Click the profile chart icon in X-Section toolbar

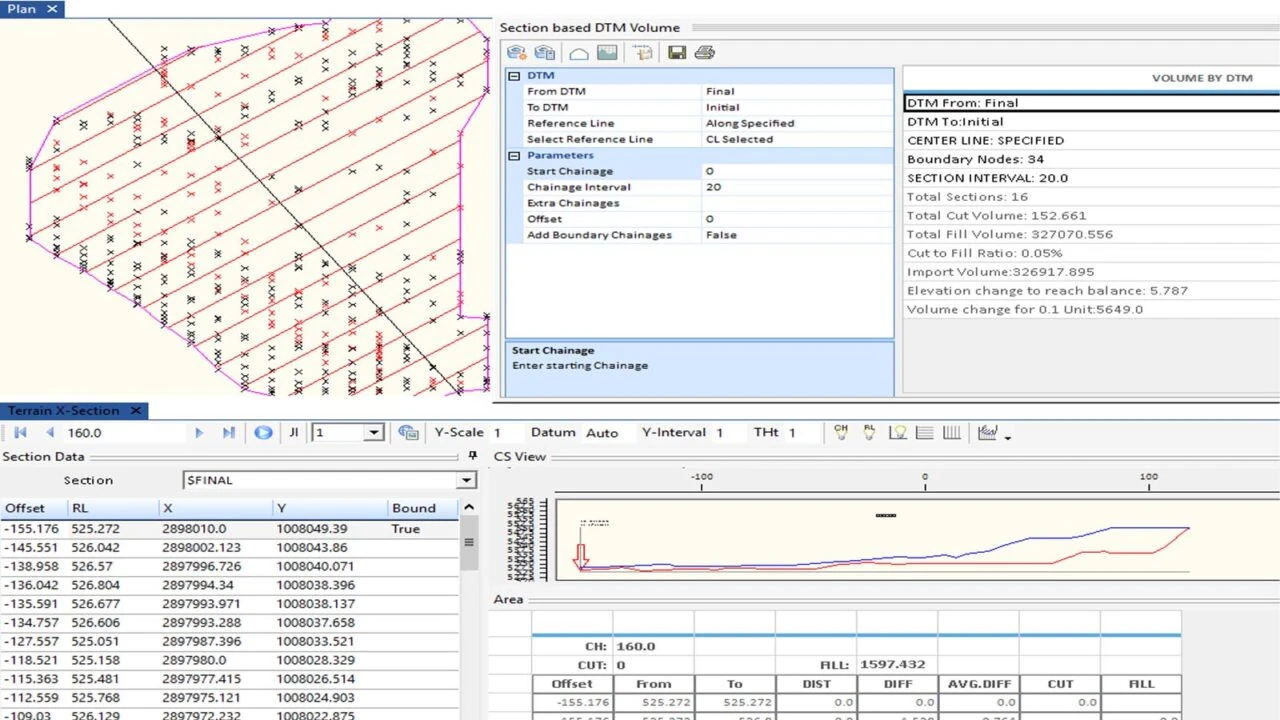988,432
